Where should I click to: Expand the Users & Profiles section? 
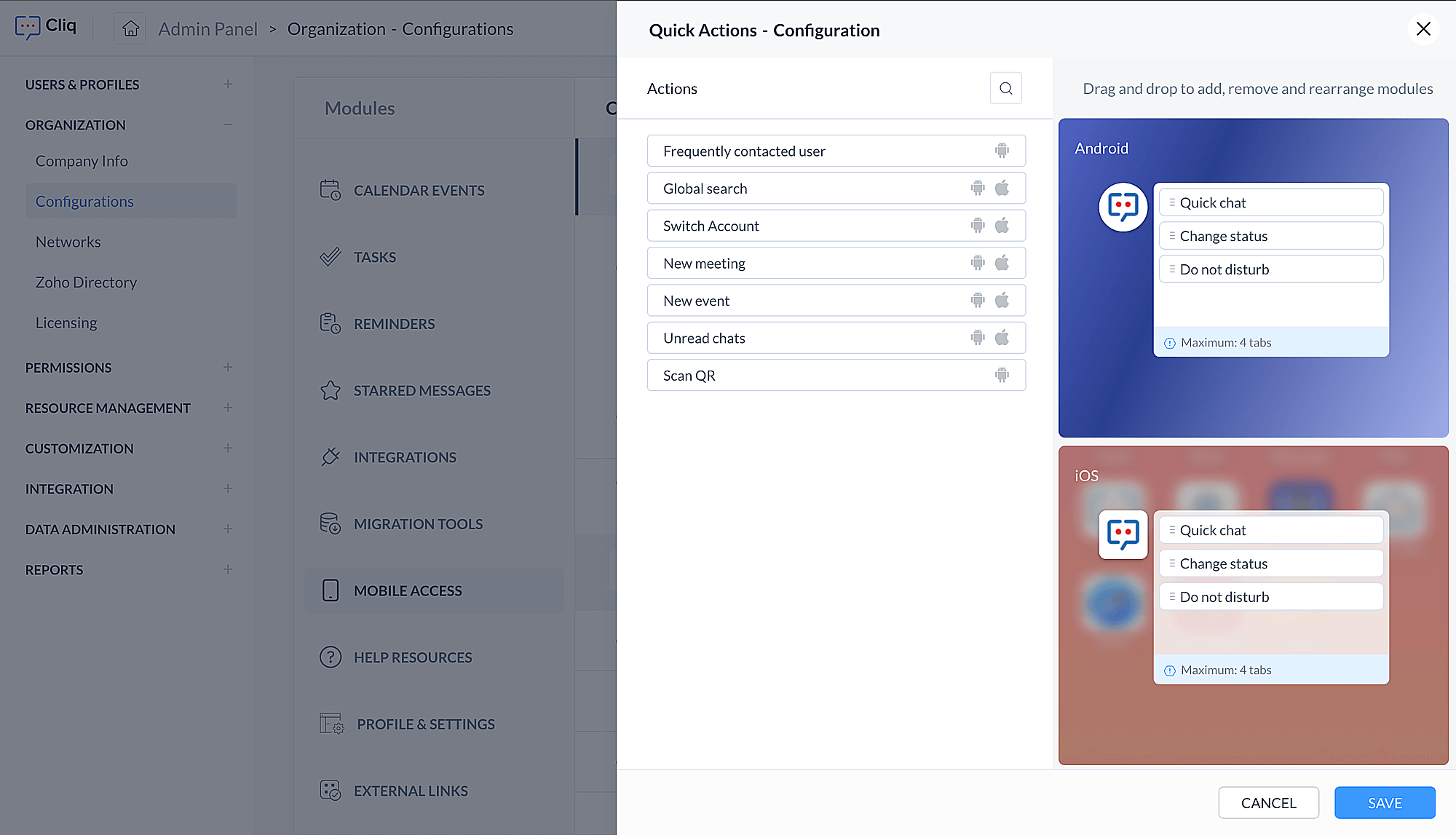tap(228, 84)
